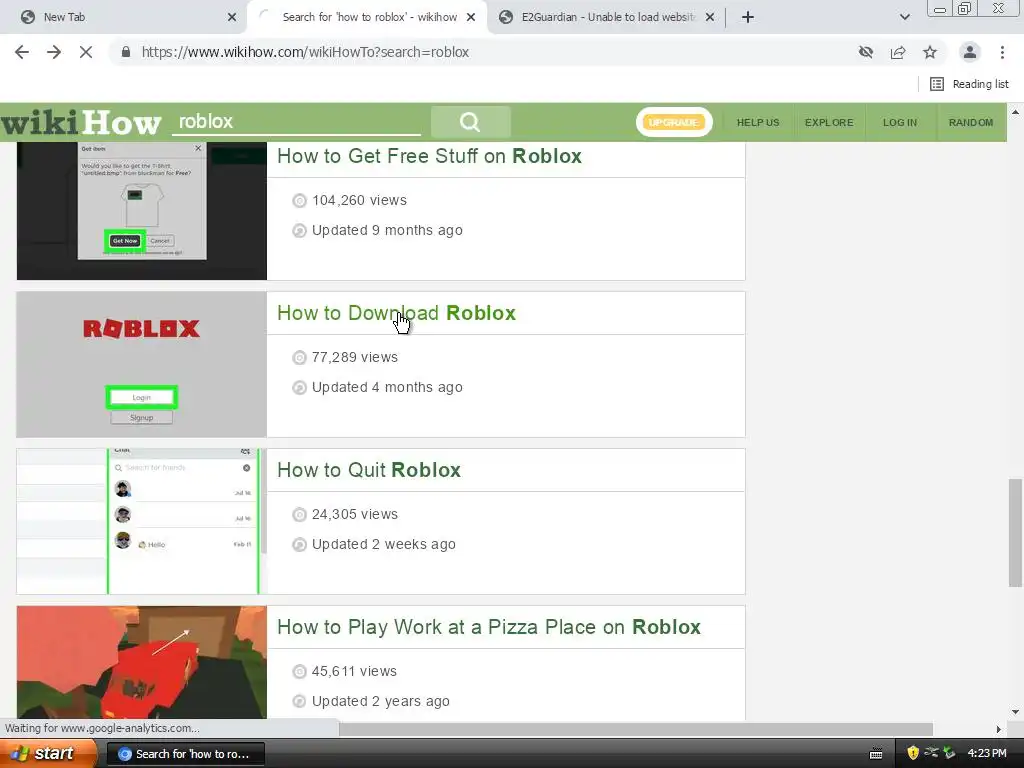
Task: Close the E2Guardian tab
Action: tap(711, 17)
